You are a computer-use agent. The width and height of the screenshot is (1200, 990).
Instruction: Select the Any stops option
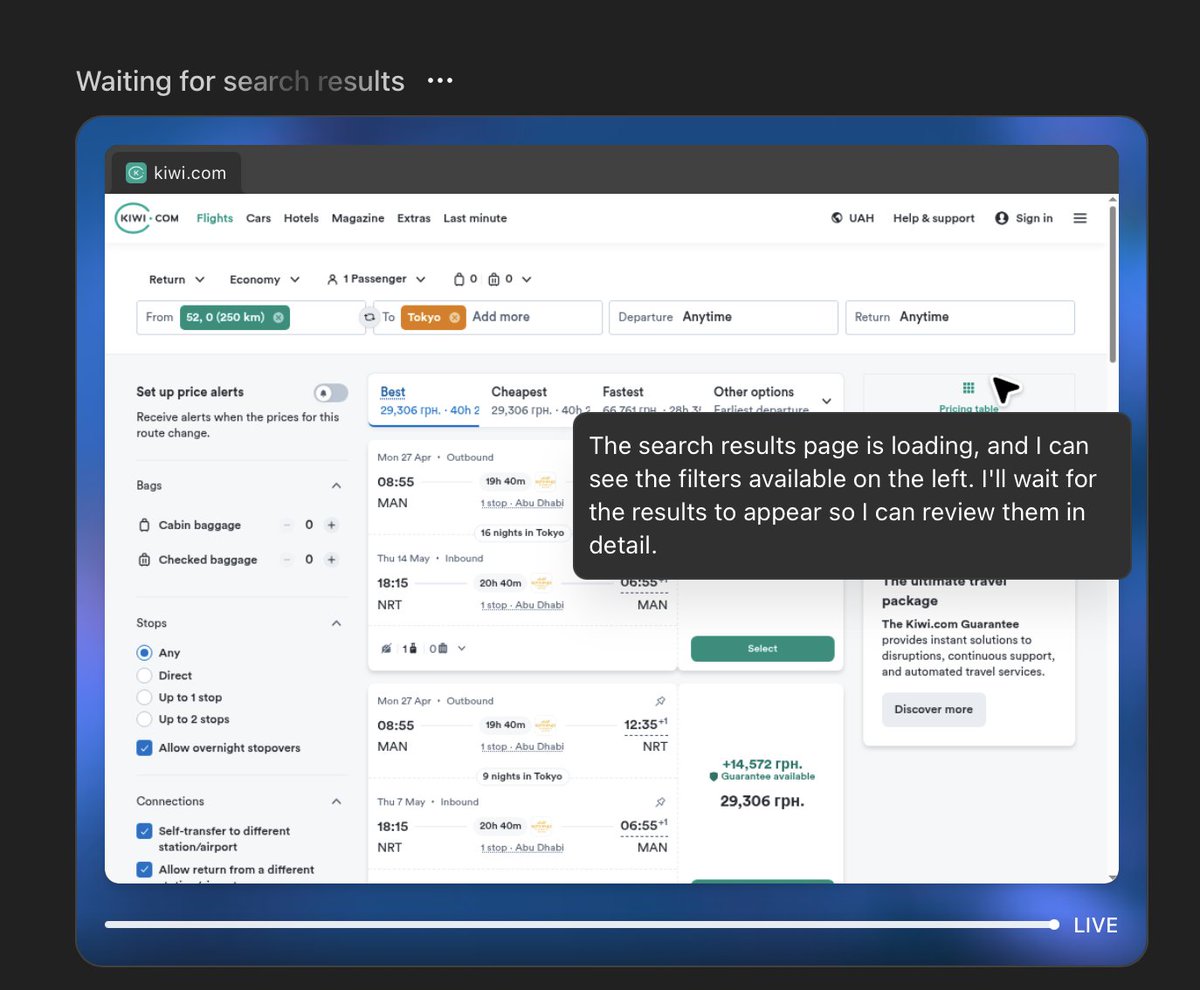[144, 653]
